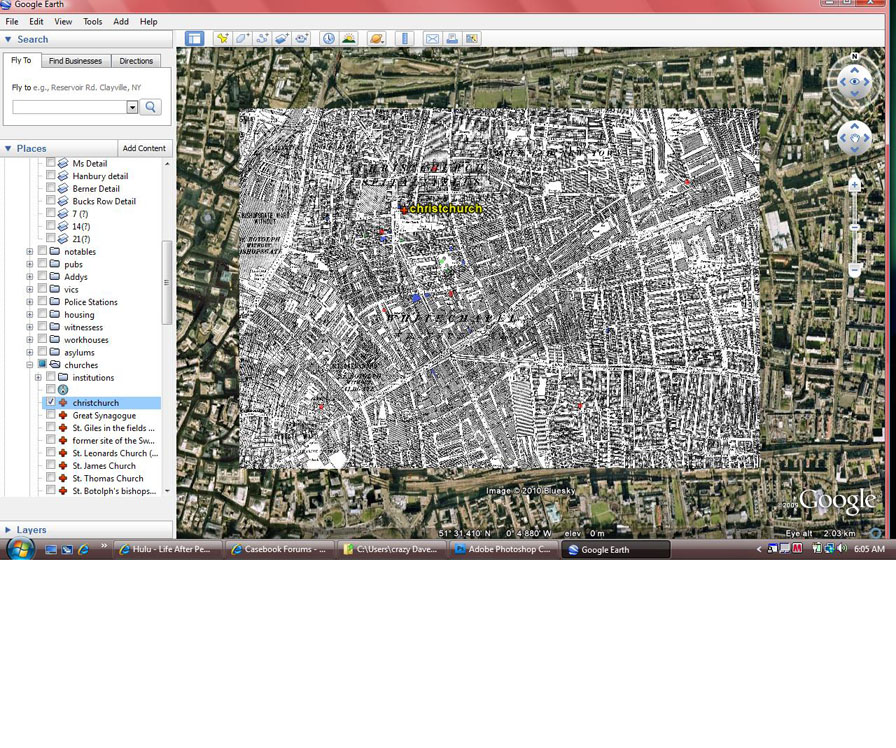
Task: Uncheck the christchurch placemark checkbox
Action: (x=51, y=403)
